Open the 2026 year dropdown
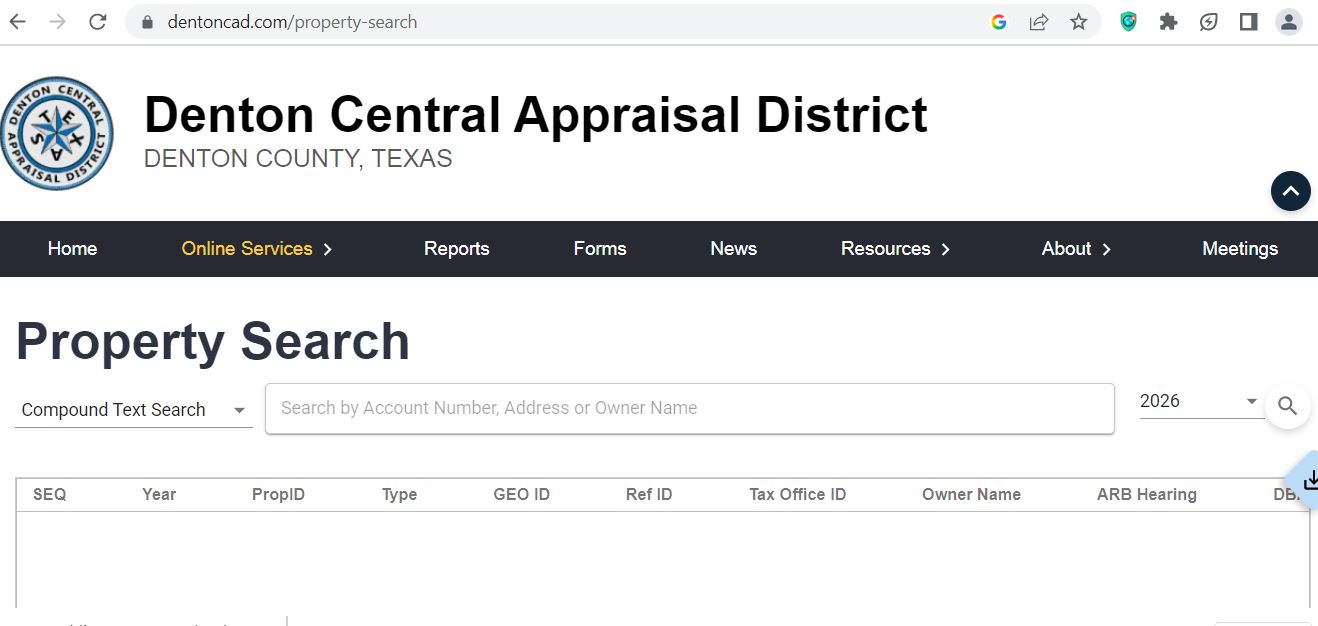 pos(1200,401)
